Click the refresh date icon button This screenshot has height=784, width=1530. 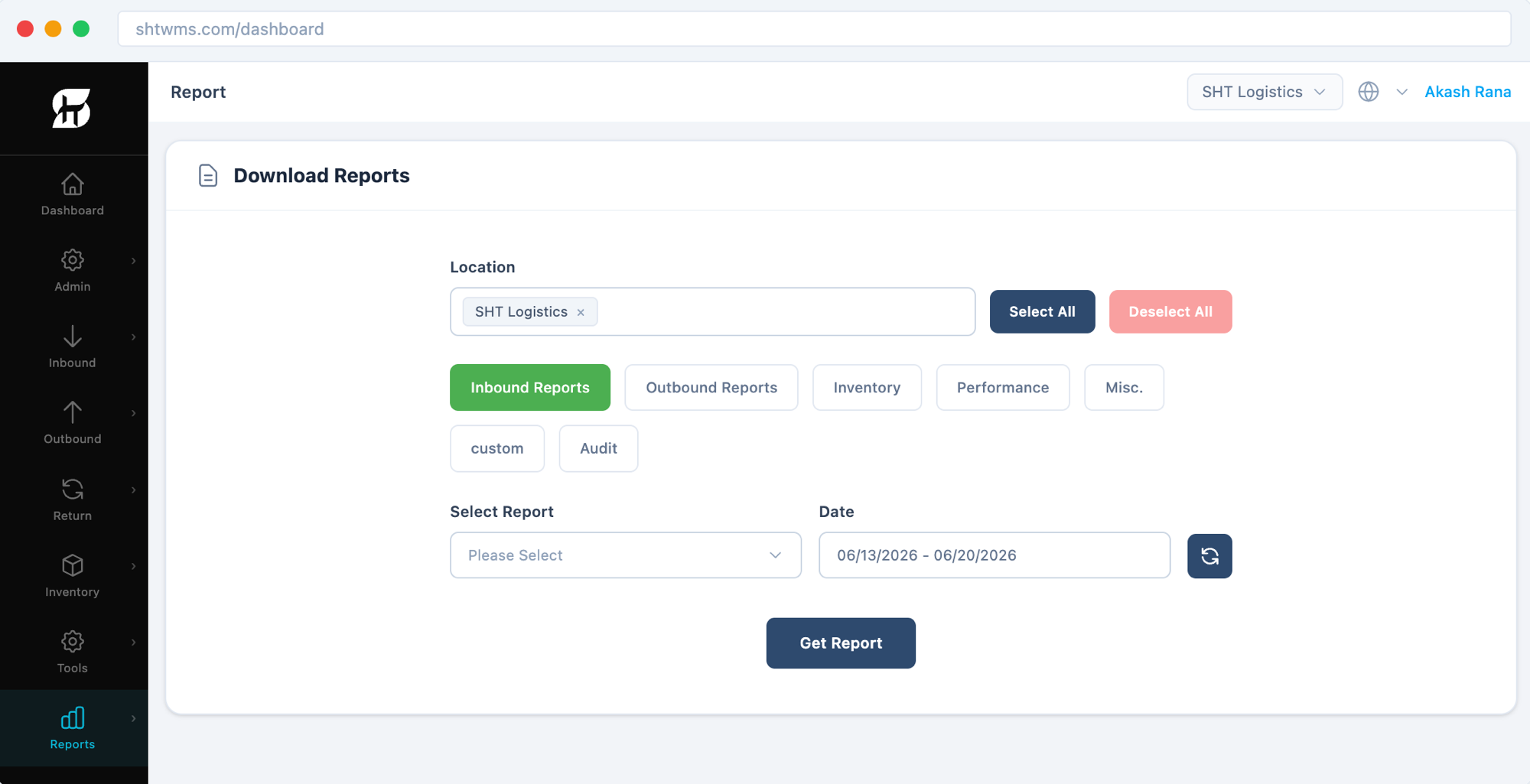click(1209, 556)
